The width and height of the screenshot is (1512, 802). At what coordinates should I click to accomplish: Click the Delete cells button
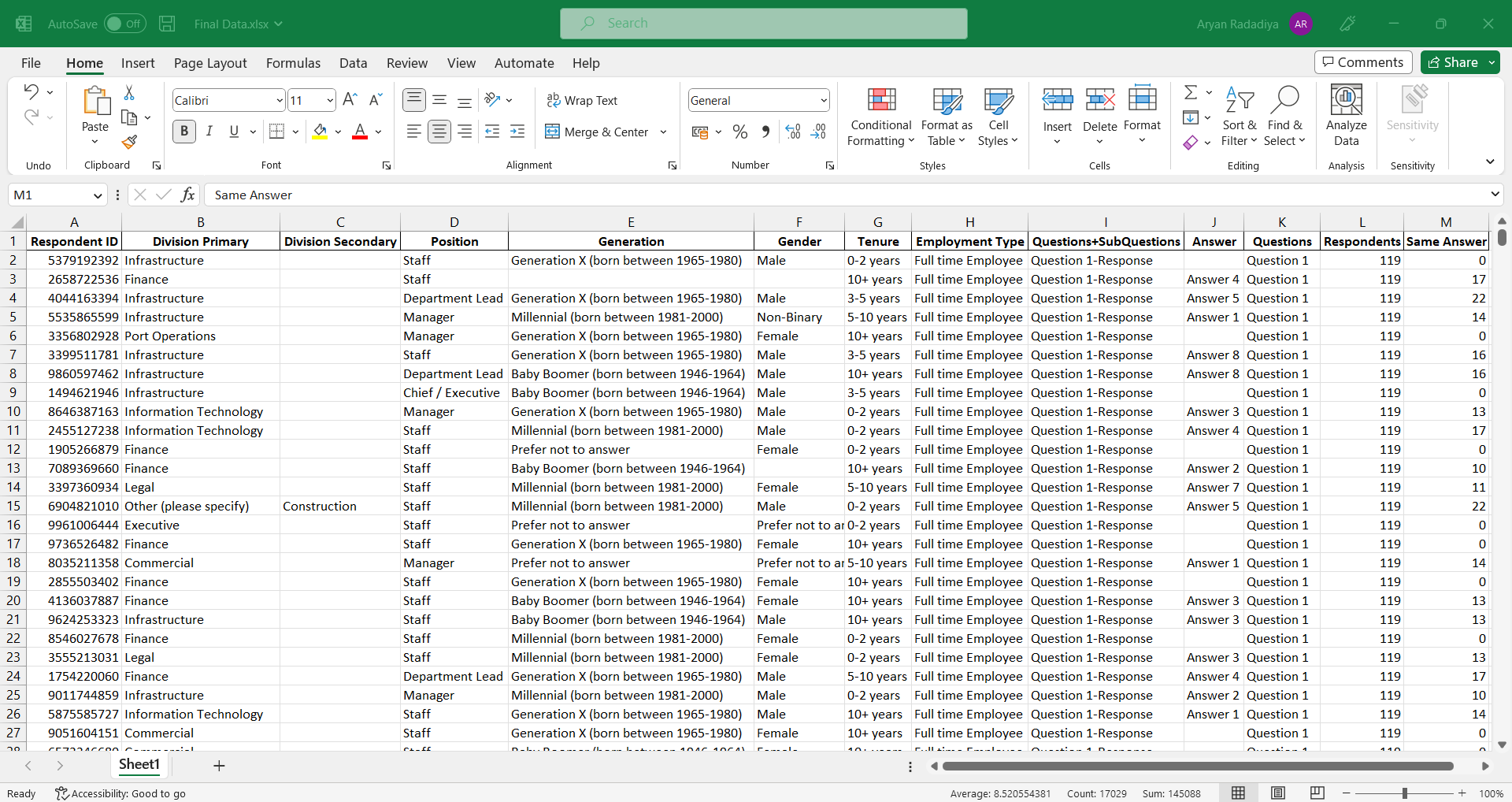1099,116
